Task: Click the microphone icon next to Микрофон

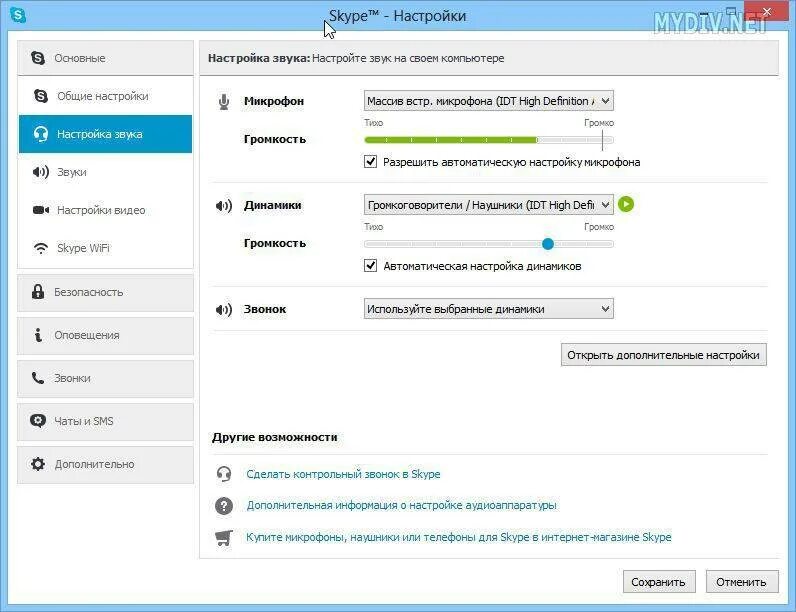Action: coord(224,101)
